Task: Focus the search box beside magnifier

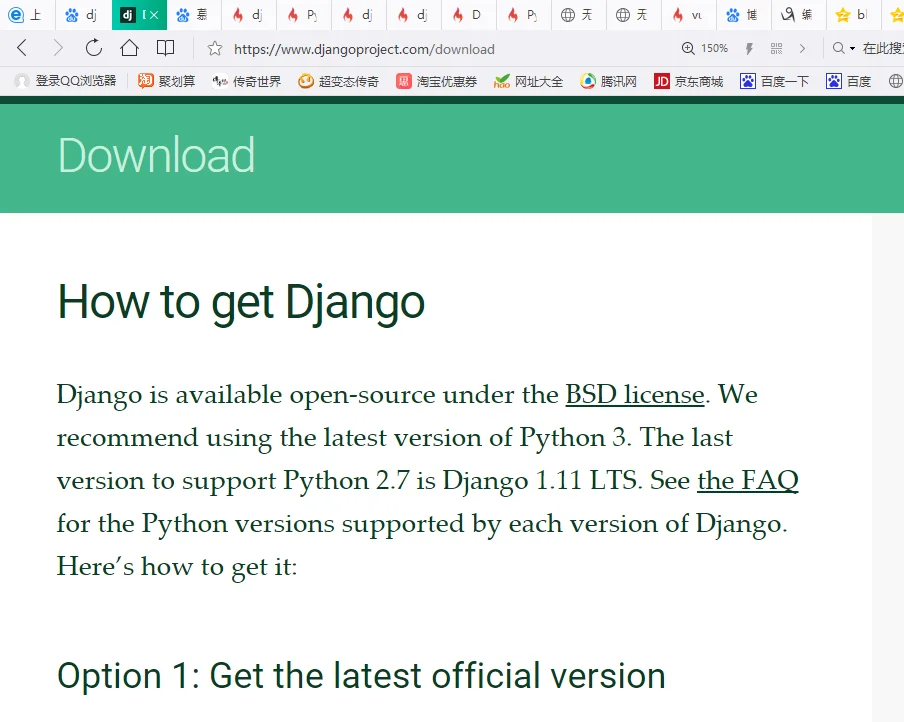Action: click(x=883, y=48)
